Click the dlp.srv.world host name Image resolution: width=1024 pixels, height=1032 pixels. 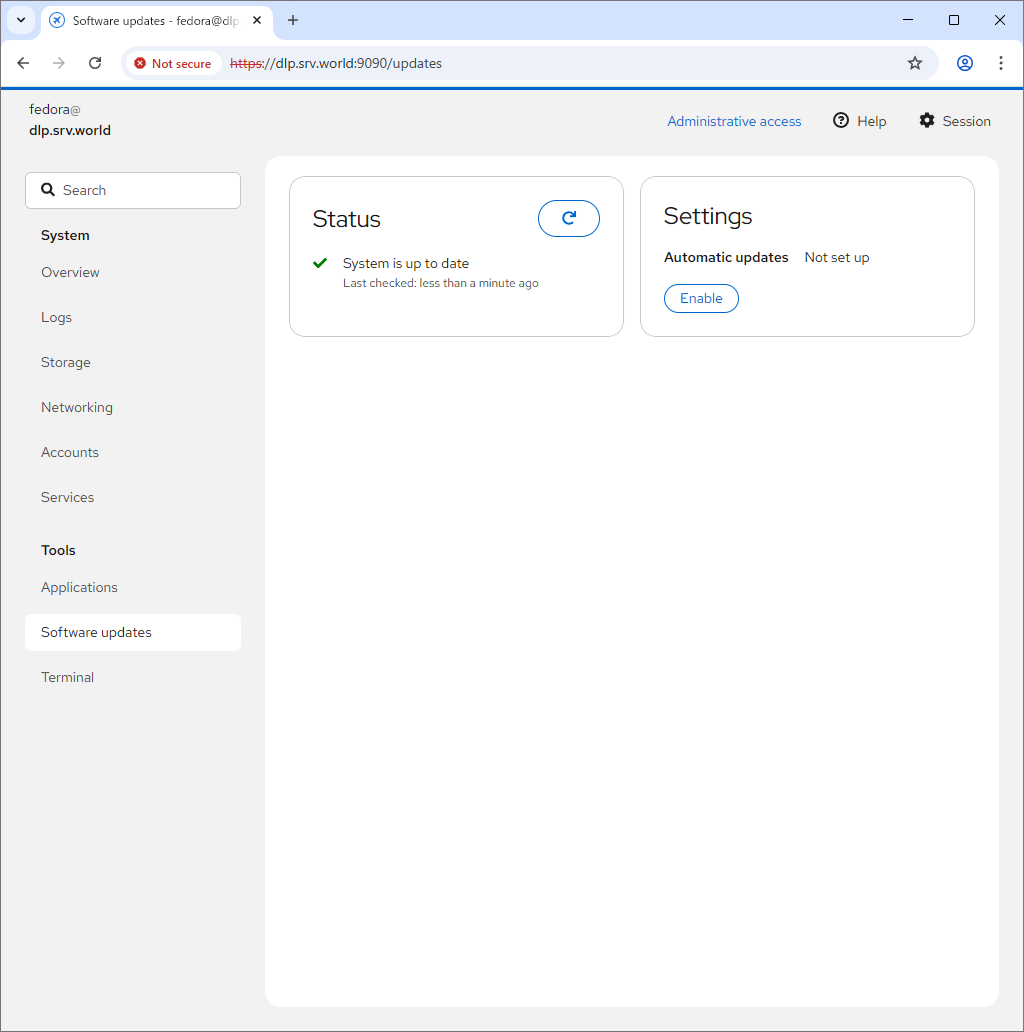pyautogui.click(x=70, y=130)
